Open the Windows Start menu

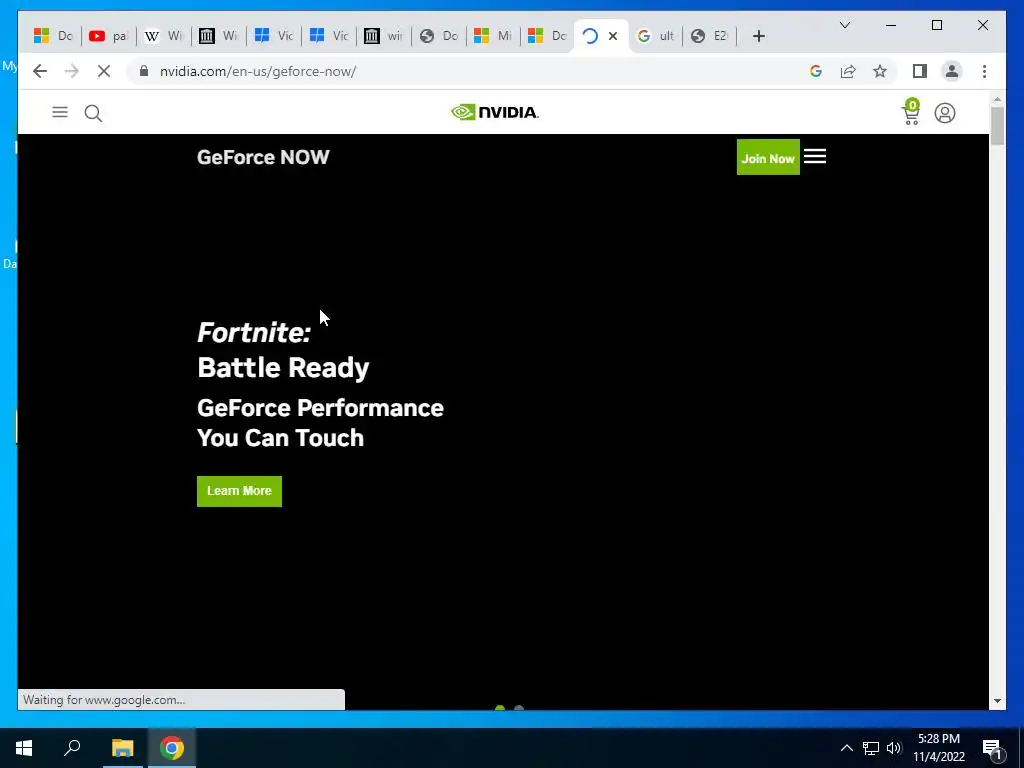tap(24, 748)
